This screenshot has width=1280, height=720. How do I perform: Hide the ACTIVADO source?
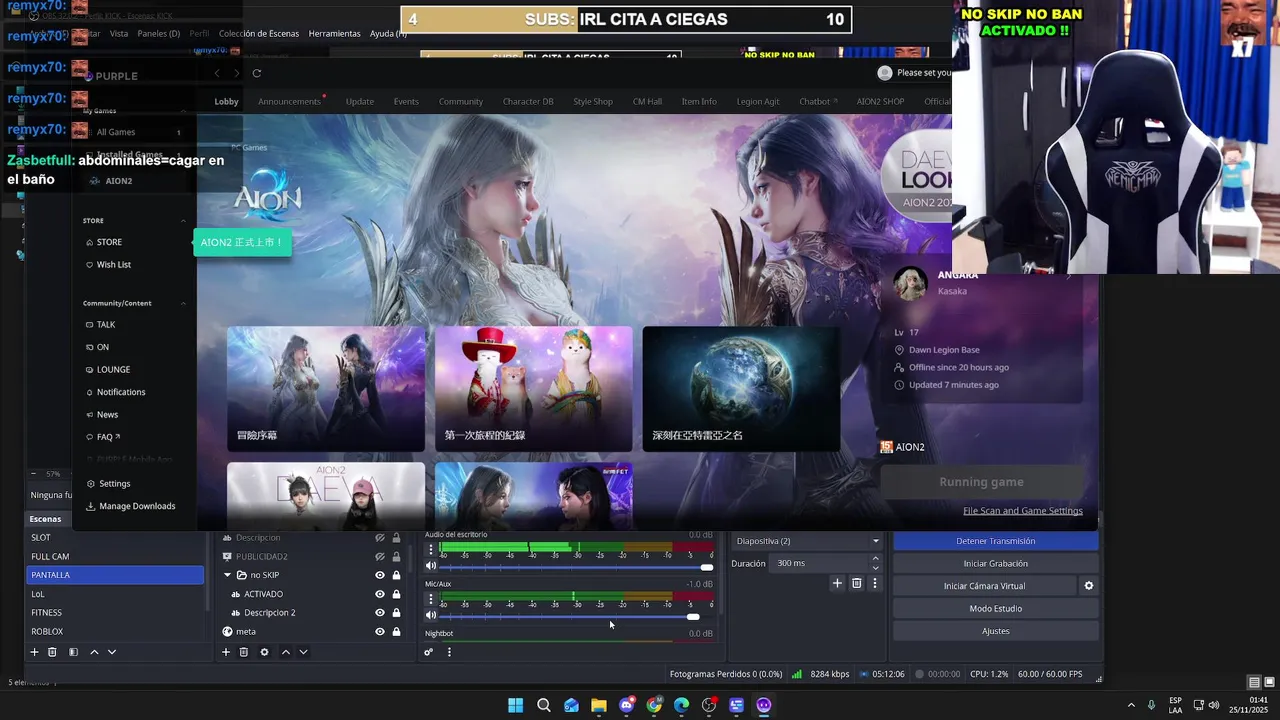pos(380,594)
